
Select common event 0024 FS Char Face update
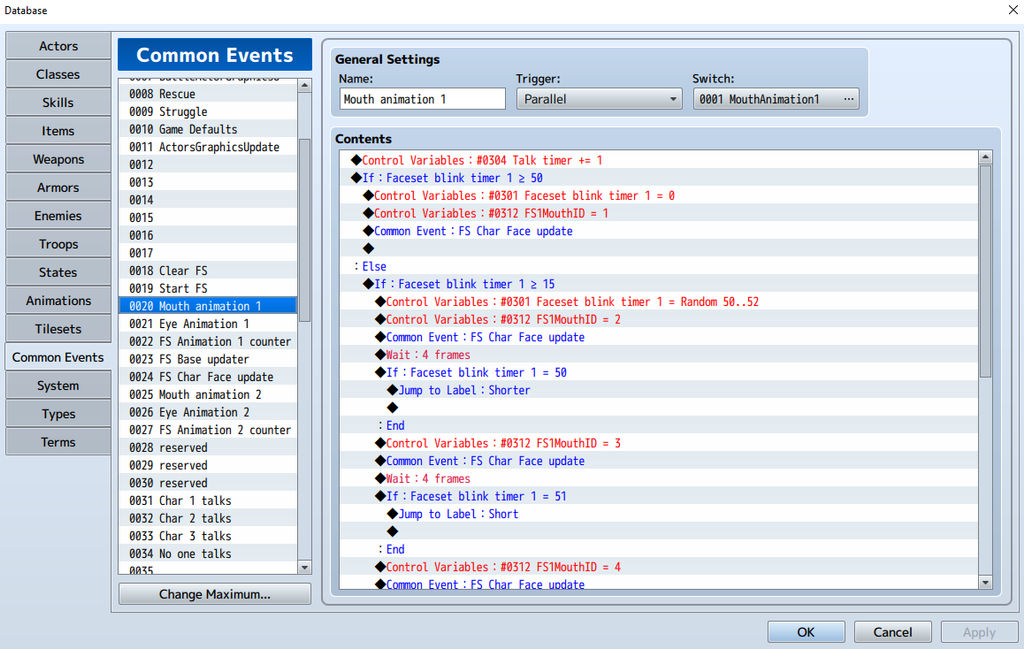tap(215, 377)
